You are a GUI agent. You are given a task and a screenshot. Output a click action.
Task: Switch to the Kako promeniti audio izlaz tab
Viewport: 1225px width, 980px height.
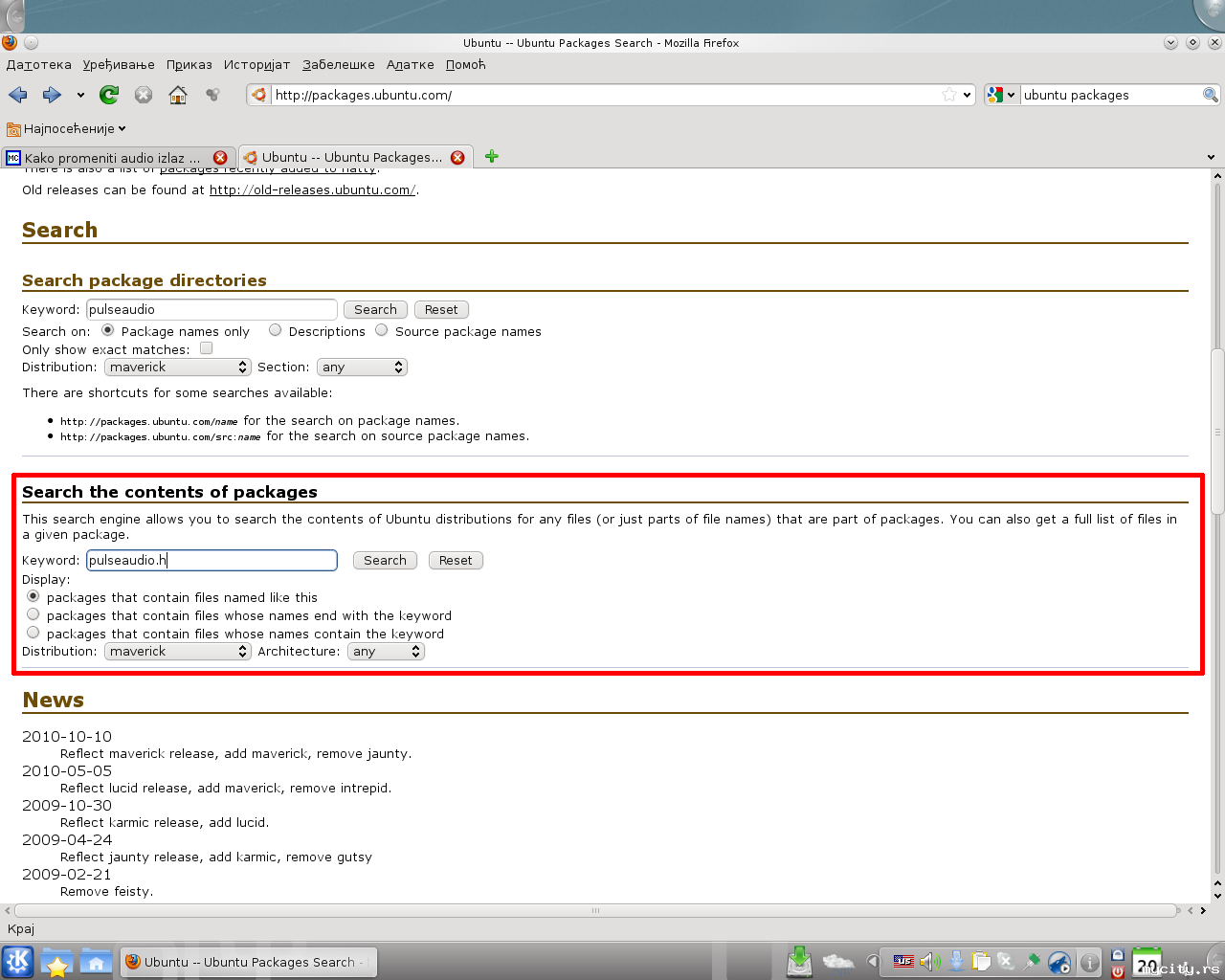(117, 158)
